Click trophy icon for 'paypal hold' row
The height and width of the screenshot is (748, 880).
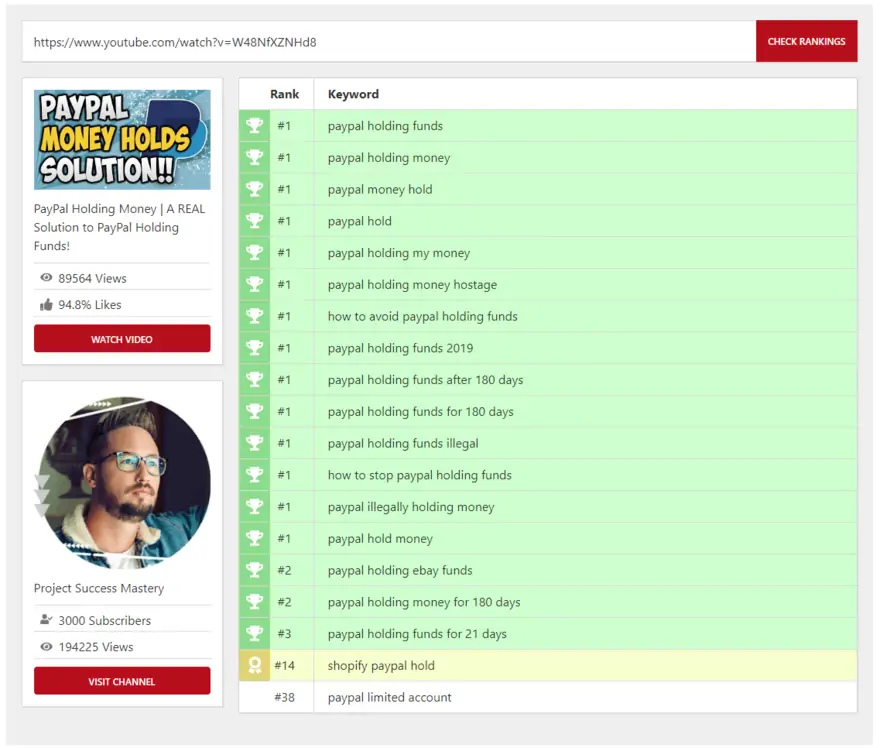254,221
